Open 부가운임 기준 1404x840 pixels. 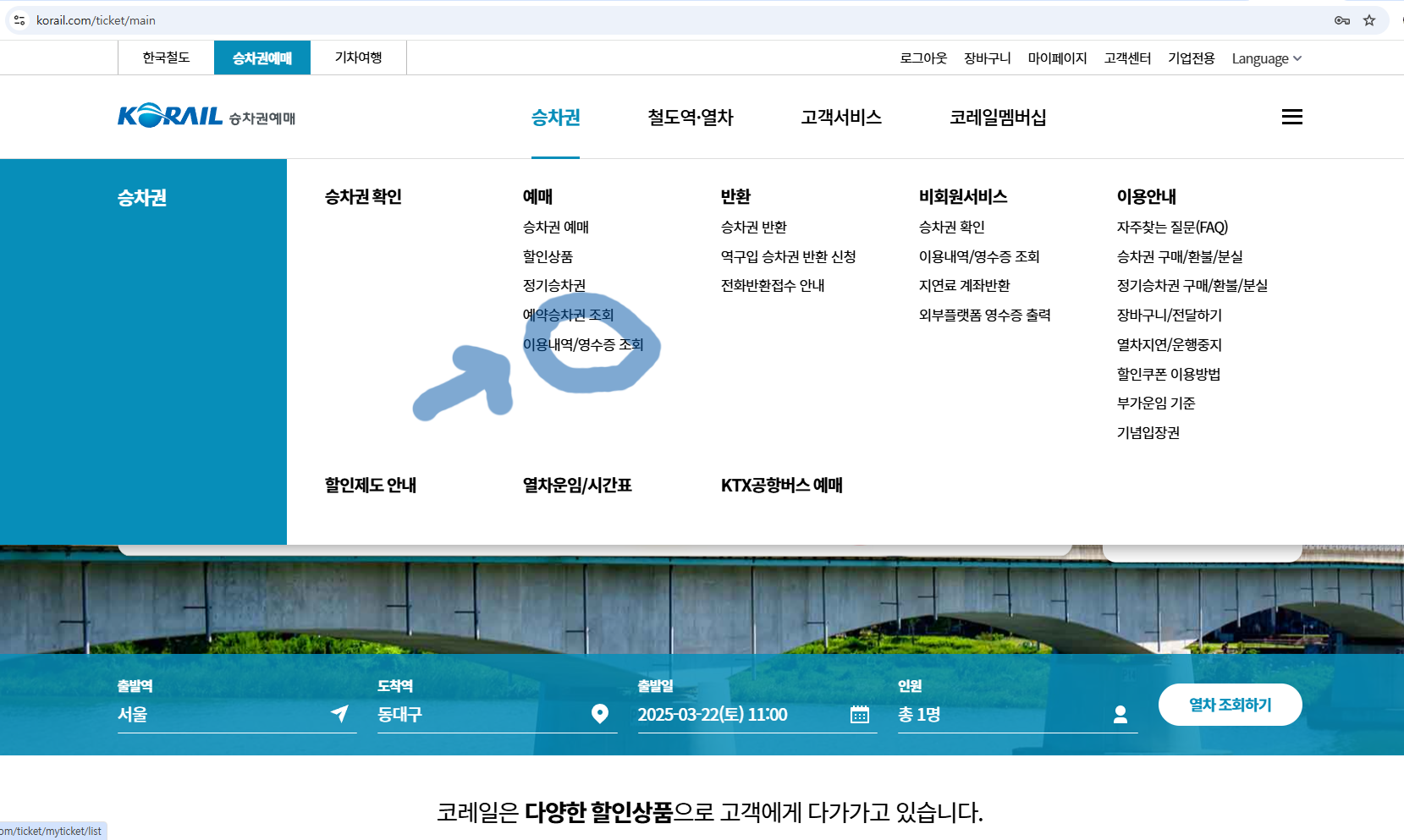[x=1156, y=403]
